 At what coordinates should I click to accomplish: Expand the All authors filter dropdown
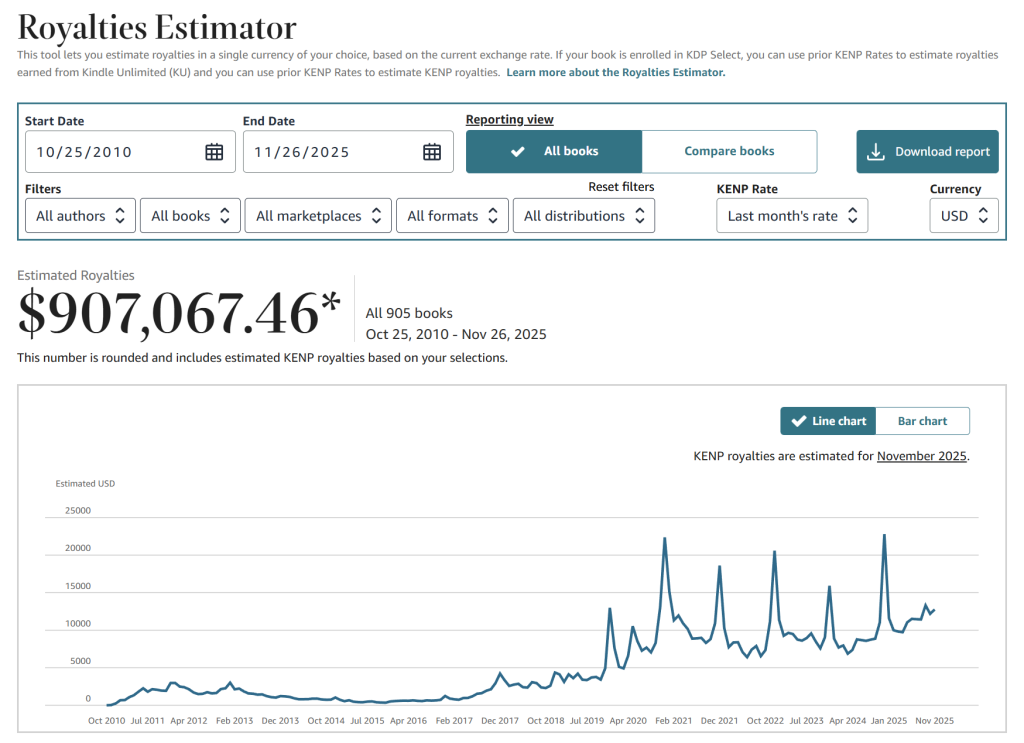(80, 216)
